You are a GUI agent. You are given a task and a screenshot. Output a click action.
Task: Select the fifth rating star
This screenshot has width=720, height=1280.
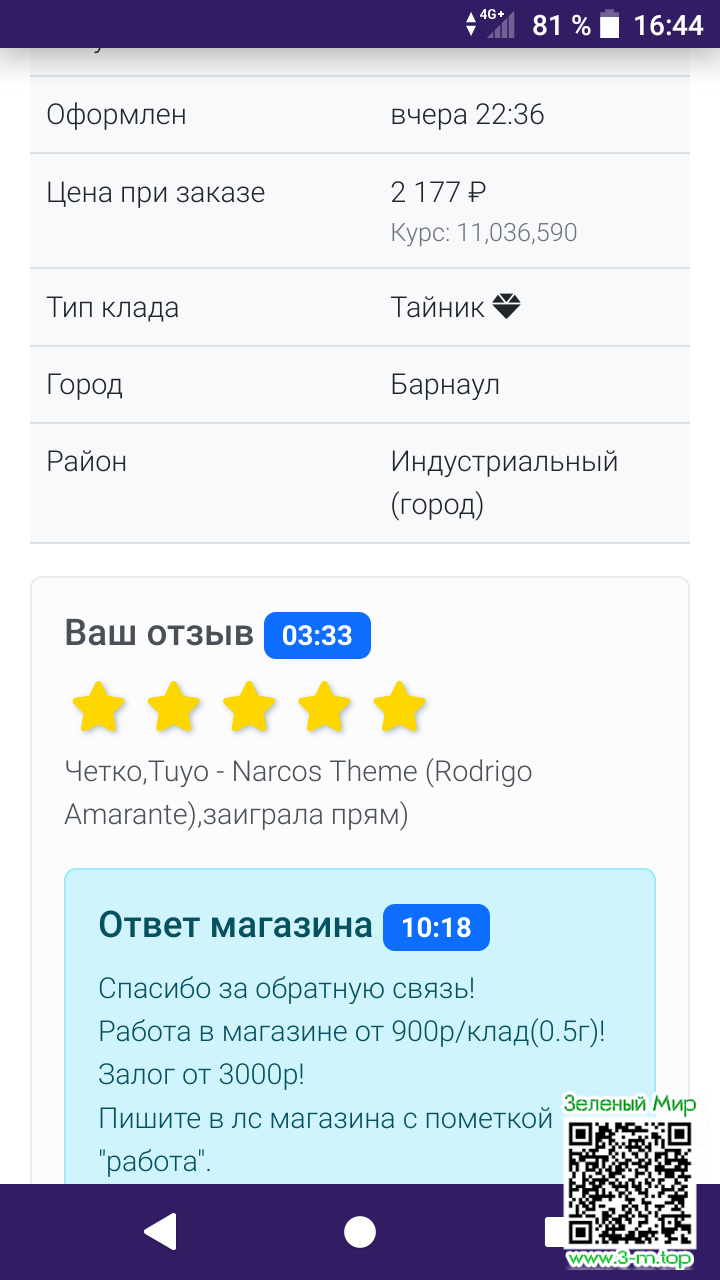(x=399, y=708)
